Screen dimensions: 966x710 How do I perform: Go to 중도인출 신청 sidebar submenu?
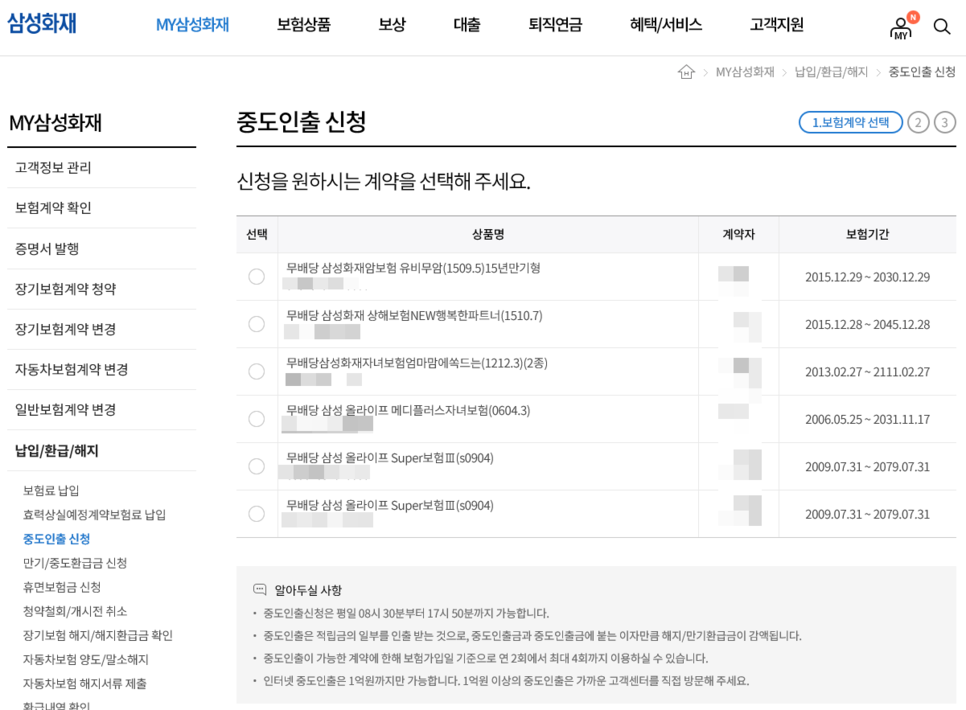pyautogui.click(x=57, y=539)
